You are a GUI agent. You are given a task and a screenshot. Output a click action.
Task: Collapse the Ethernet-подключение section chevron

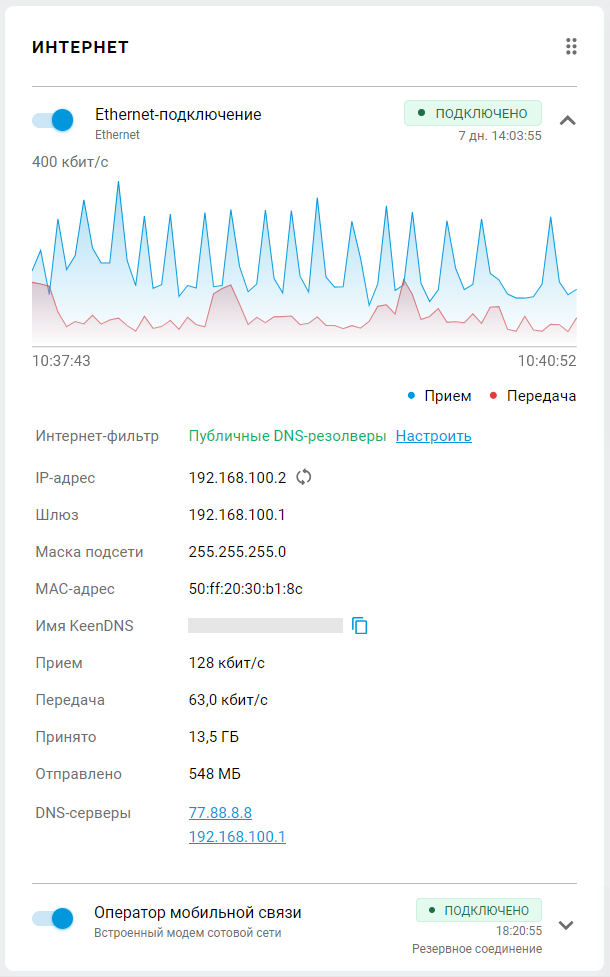click(567, 120)
